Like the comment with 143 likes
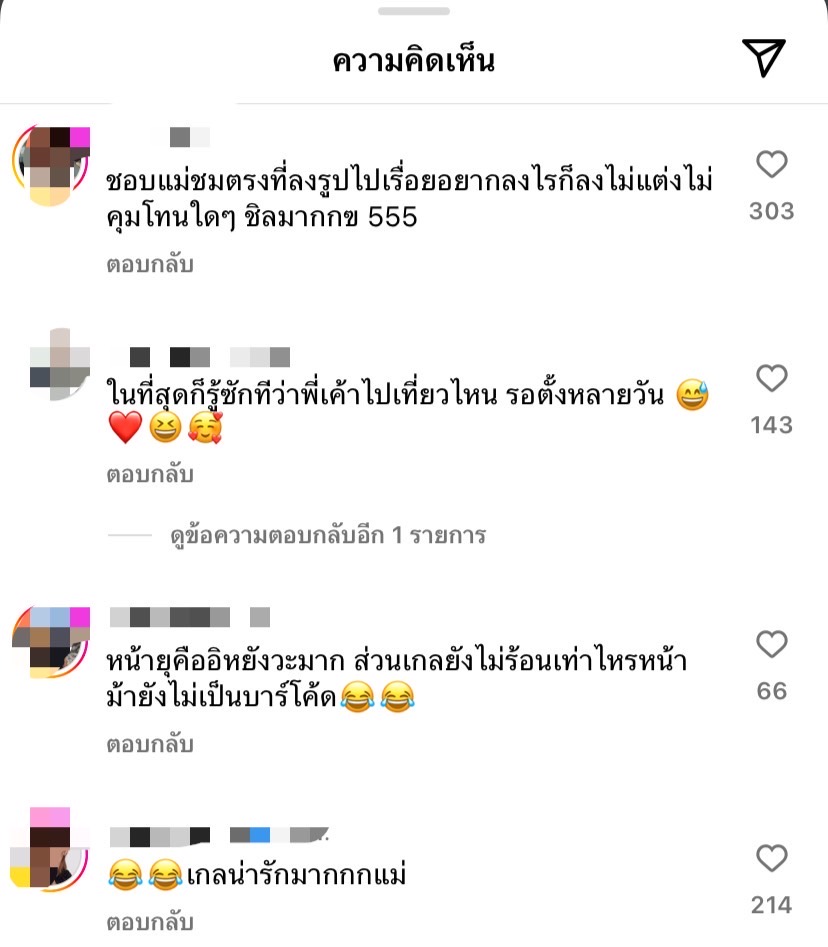Viewport: 828px width, 947px height. point(772,378)
